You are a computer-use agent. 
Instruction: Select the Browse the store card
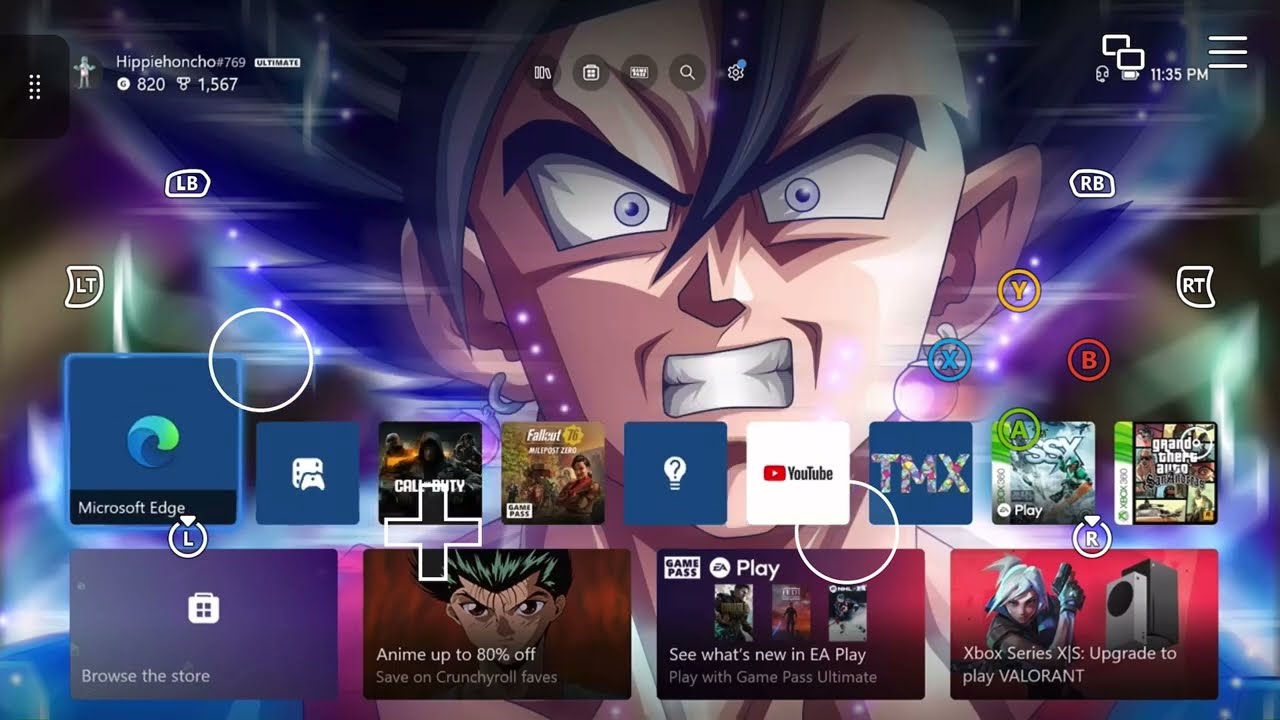(x=204, y=624)
